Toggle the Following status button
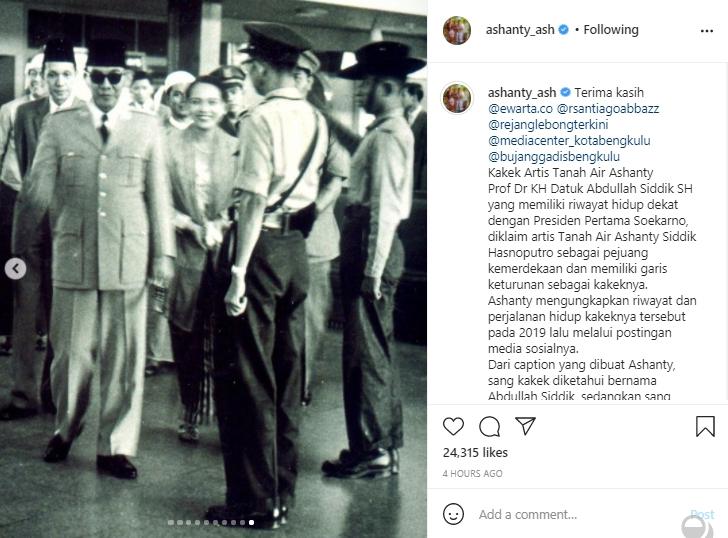The image size is (728, 538). point(611,30)
